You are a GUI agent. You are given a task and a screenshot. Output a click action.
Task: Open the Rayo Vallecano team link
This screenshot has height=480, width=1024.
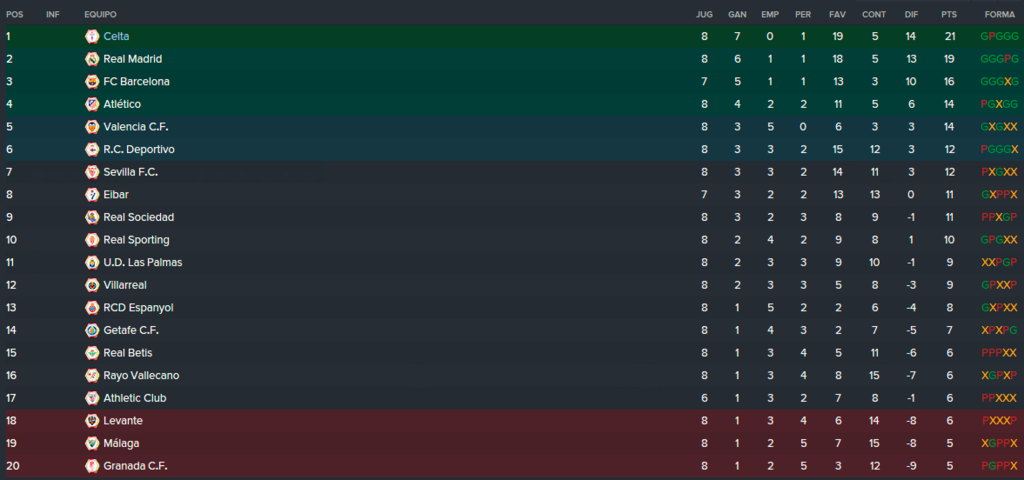(141, 376)
